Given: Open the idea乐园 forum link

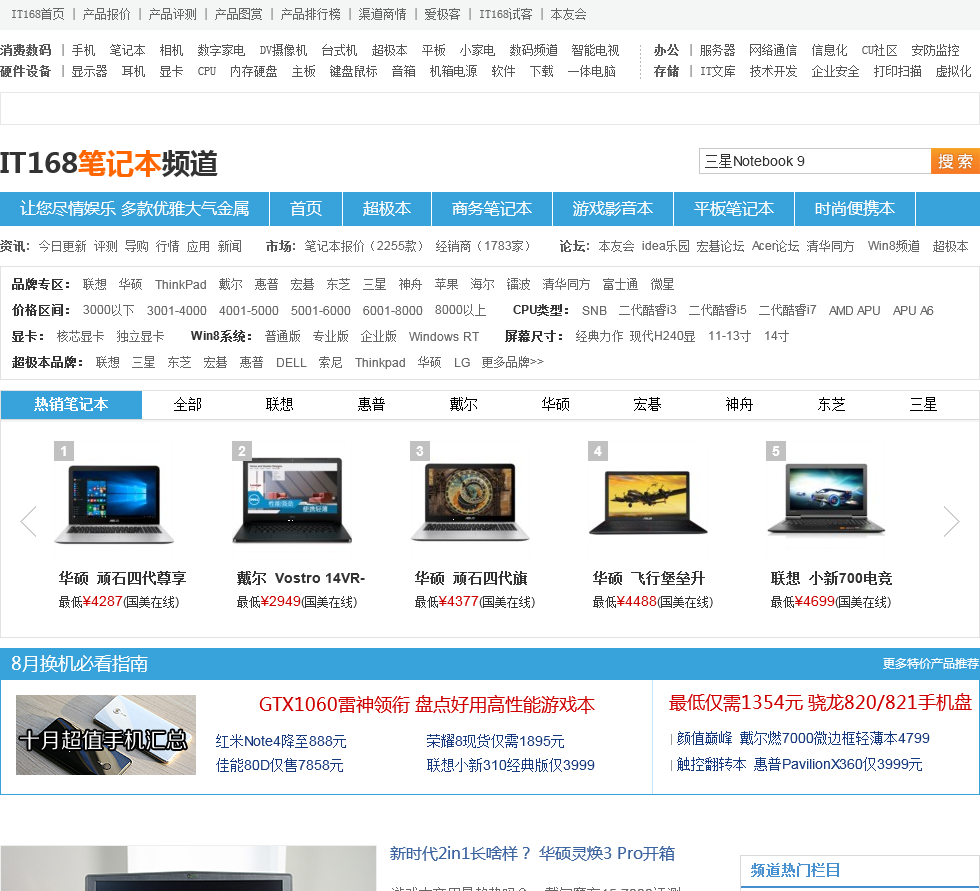Looking at the screenshot, I should pyautogui.click(x=666, y=246).
